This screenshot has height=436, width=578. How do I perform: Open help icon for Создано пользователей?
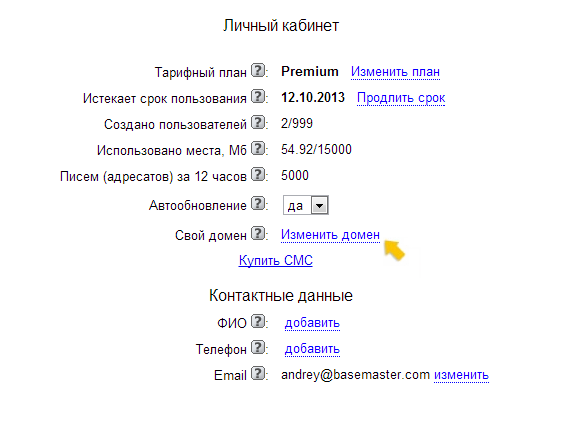(x=258, y=122)
